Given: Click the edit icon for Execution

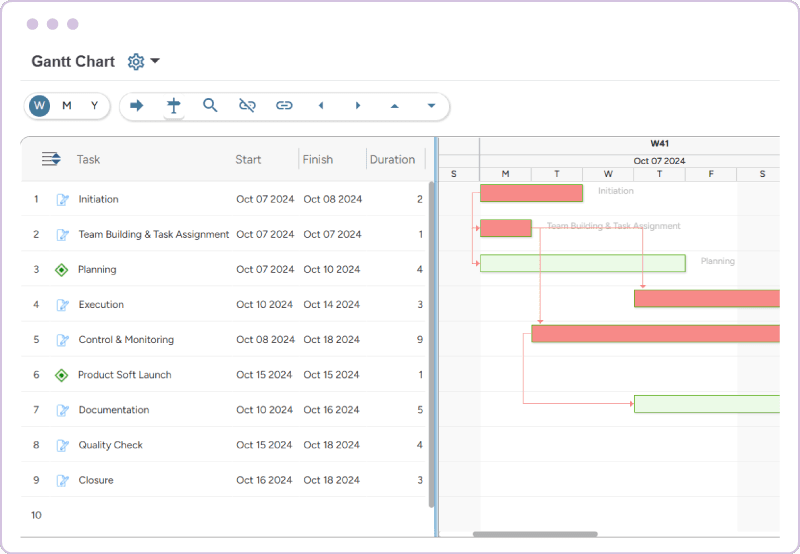Looking at the screenshot, I should 62,305.
